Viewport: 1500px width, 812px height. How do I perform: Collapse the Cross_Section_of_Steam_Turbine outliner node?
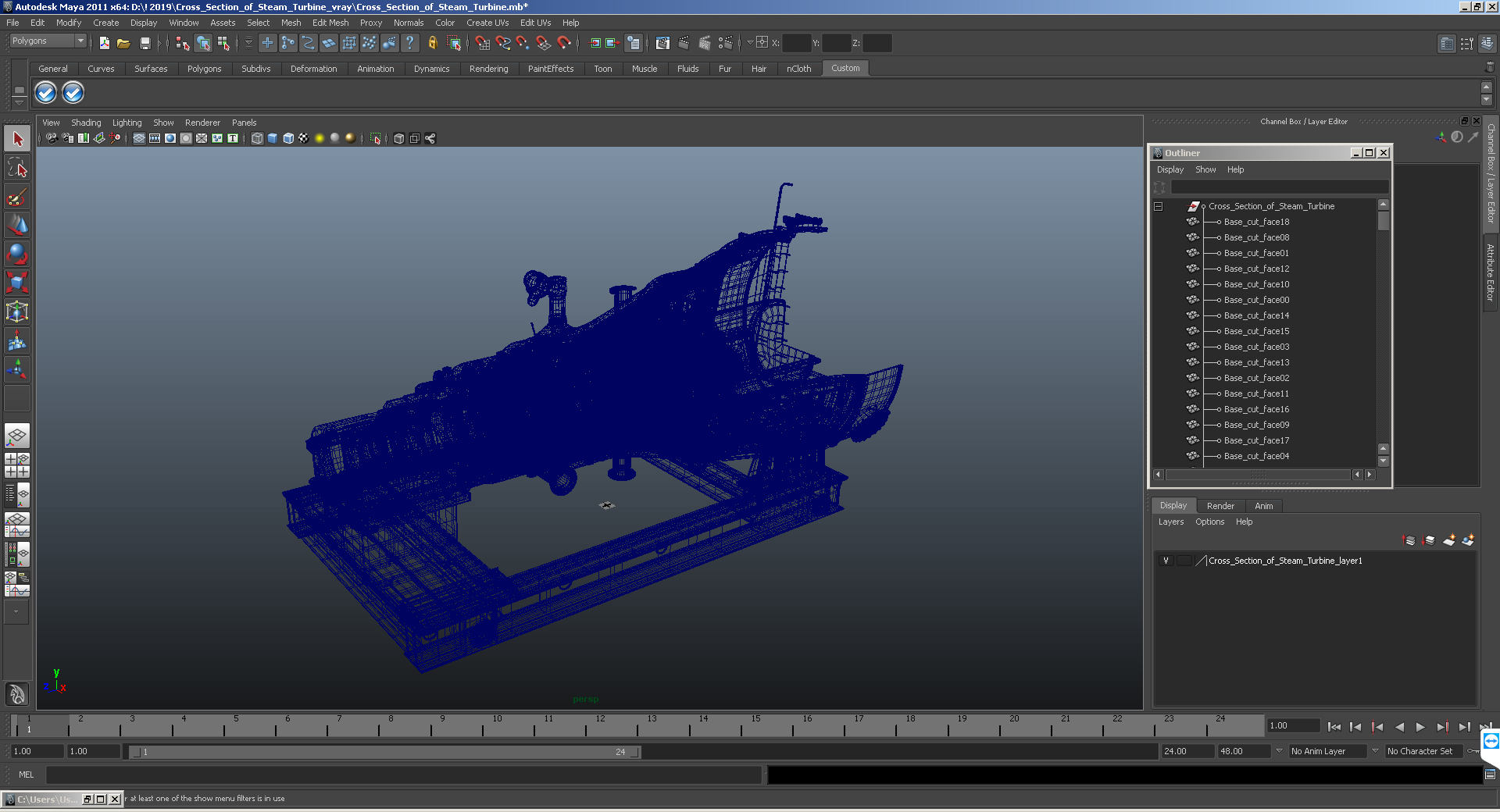pyautogui.click(x=1159, y=207)
